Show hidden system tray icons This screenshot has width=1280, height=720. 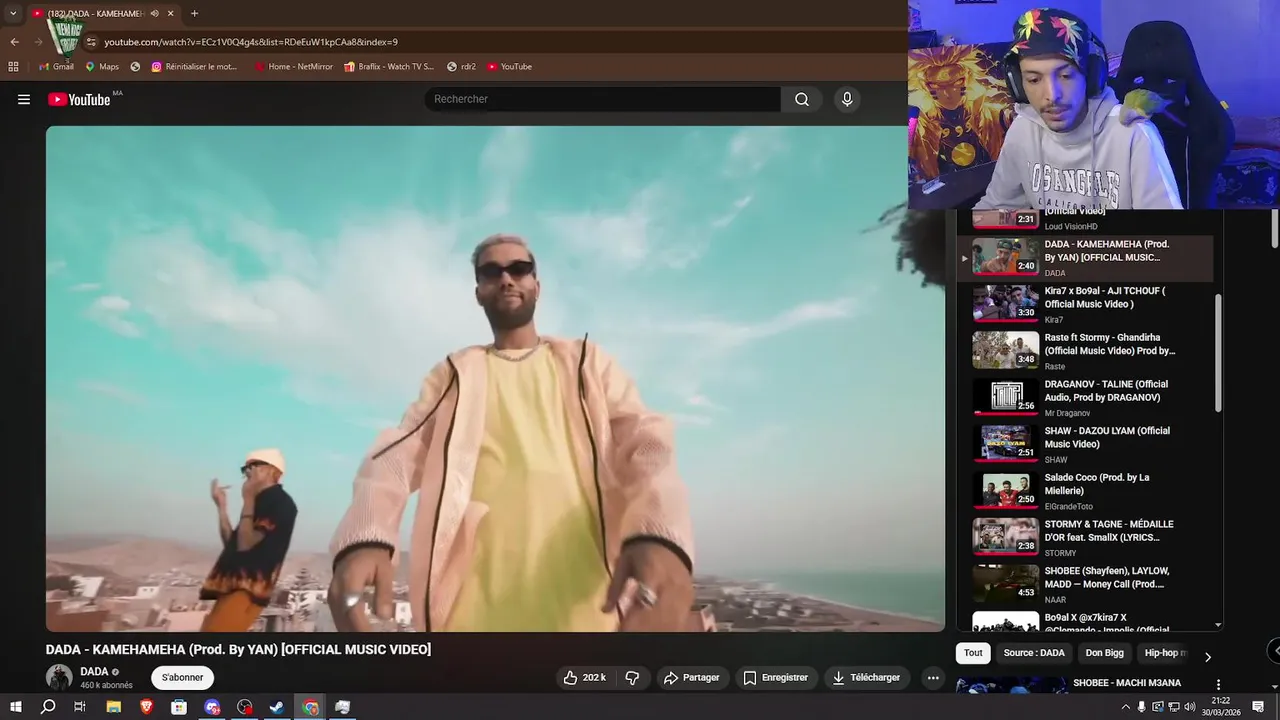tap(1126, 707)
